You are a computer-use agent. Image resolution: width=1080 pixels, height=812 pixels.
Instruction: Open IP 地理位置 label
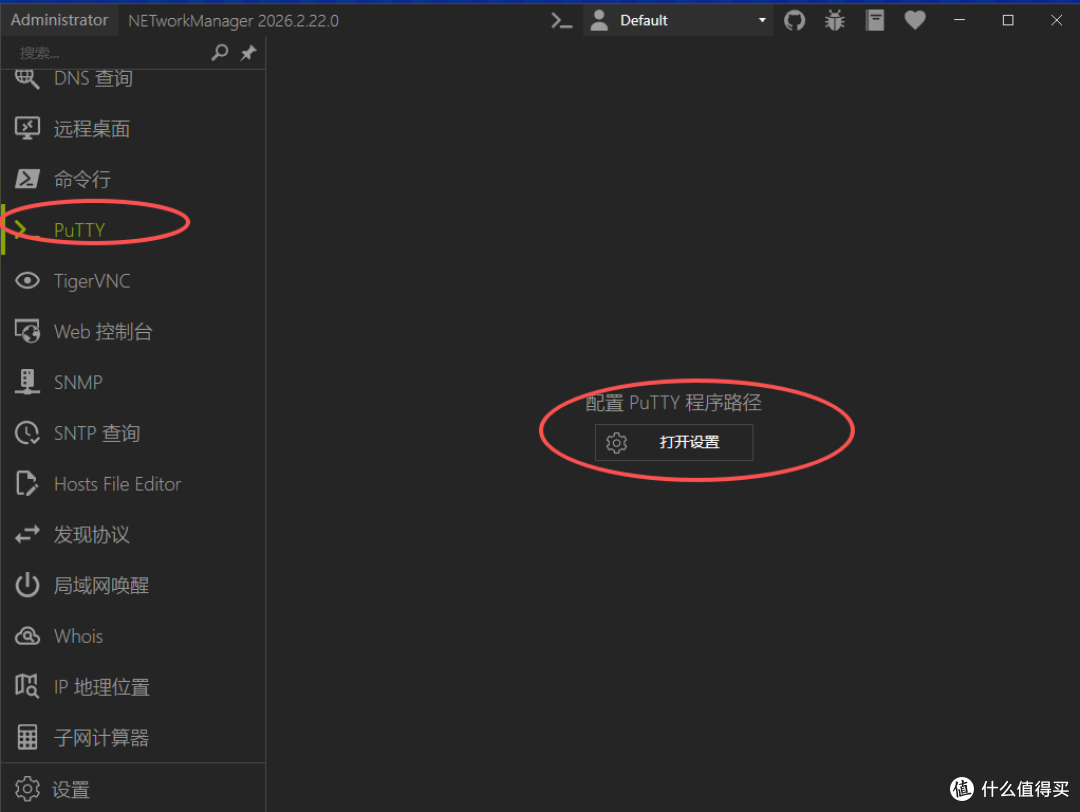102,687
